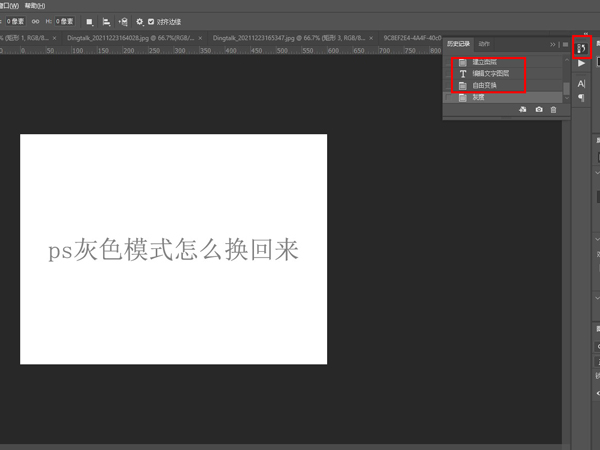This screenshot has height=450, width=600.
Task: Click the link width and height icon
Action: click(x=35, y=21)
